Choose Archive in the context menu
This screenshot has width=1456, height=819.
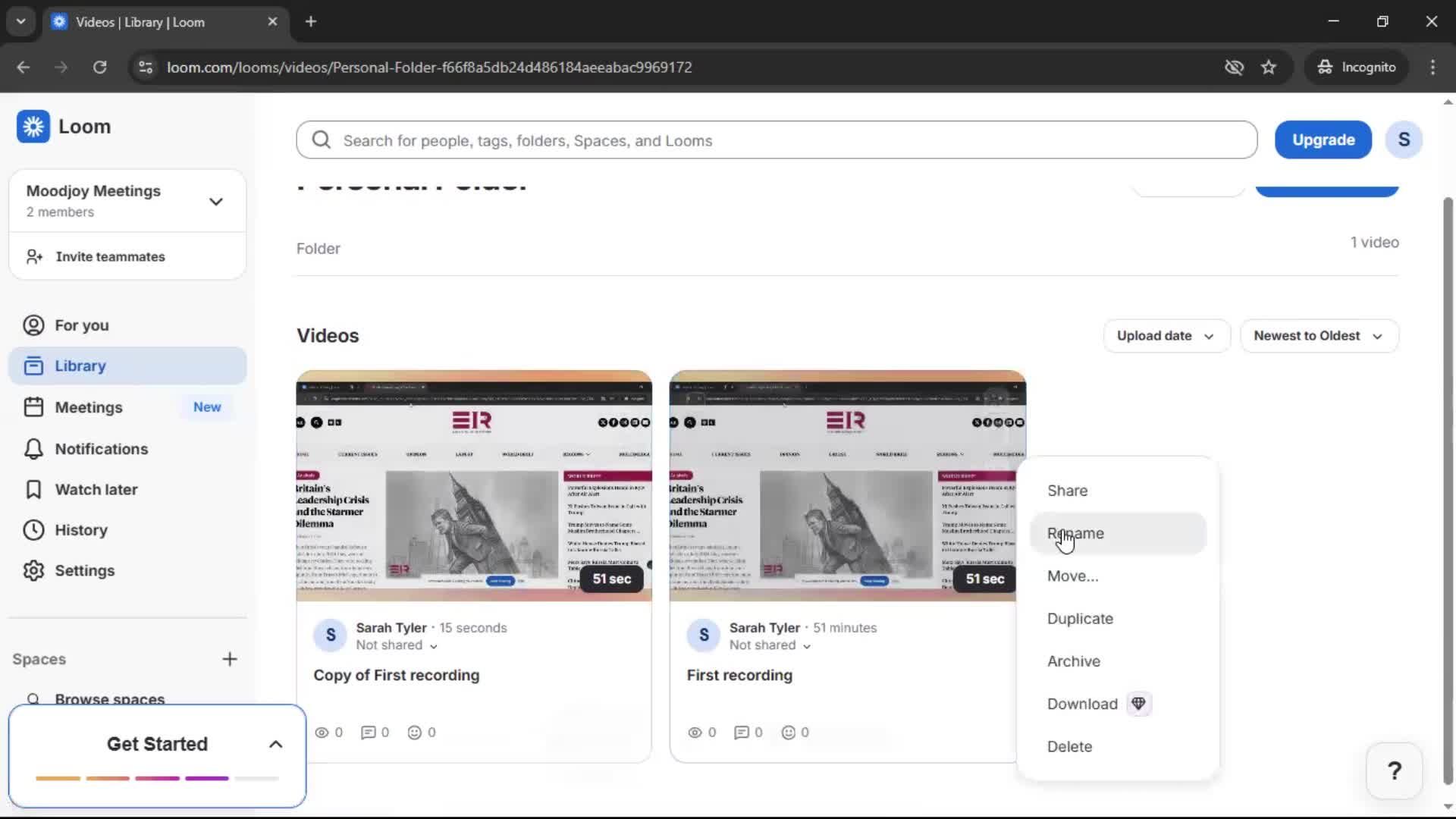pos(1074,661)
